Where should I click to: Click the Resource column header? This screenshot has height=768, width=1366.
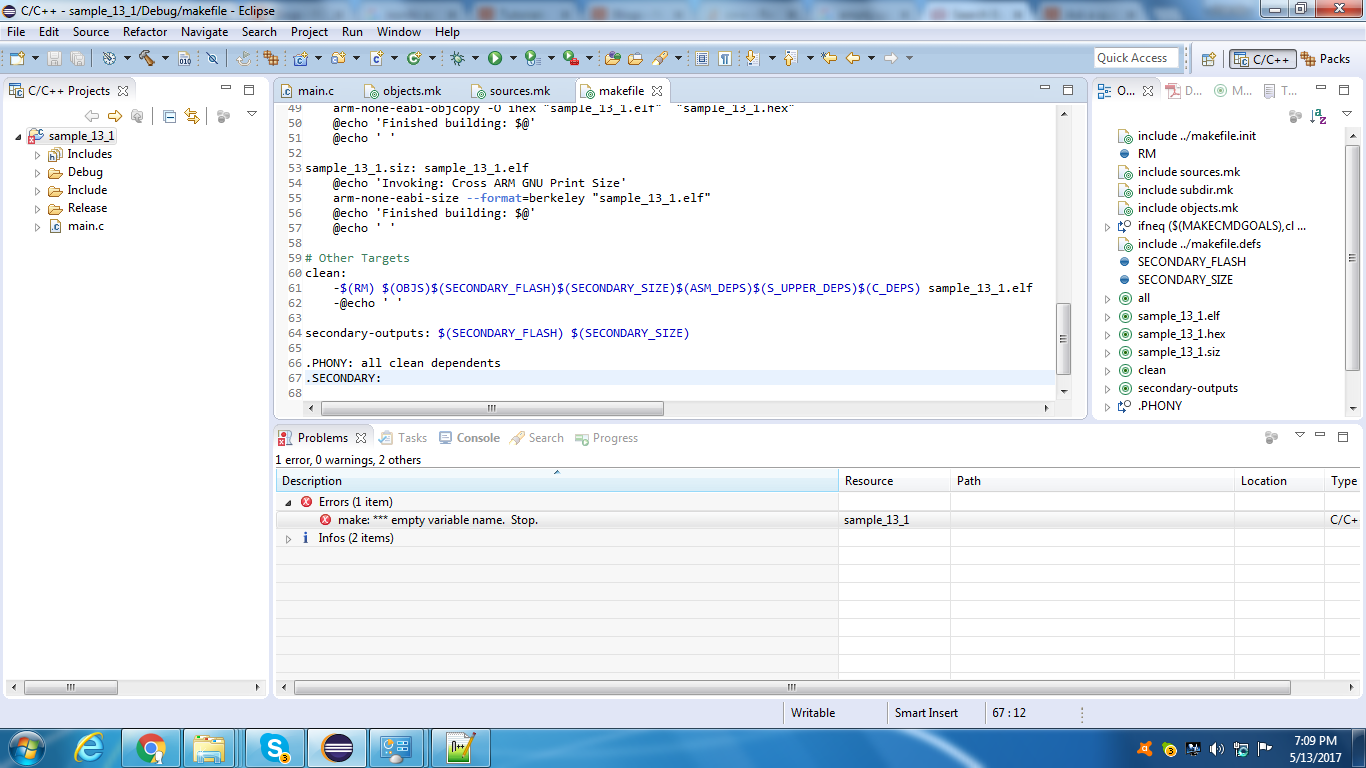[894, 481]
